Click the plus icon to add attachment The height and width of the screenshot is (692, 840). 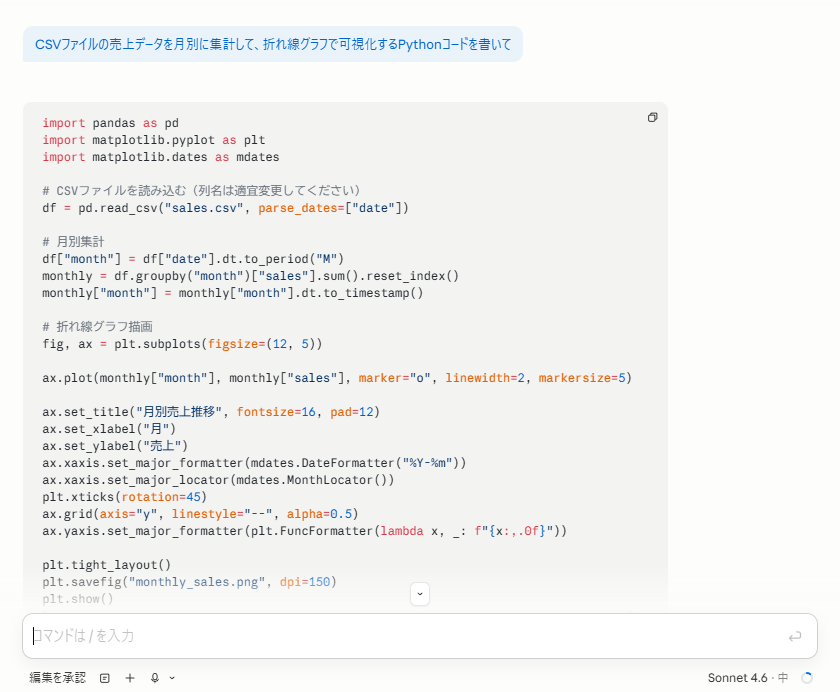point(129,678)
